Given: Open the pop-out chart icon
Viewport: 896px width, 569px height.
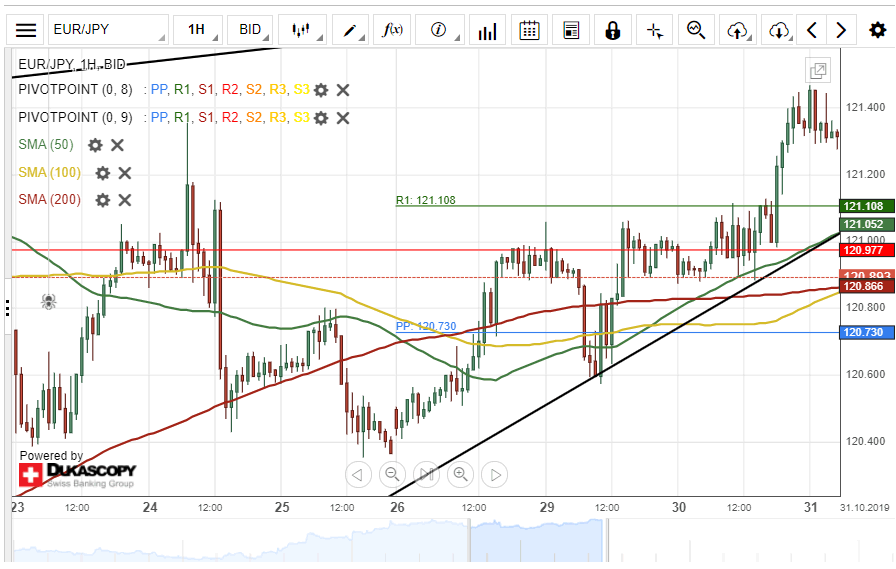Looking at the screenshot, I should tap(818, 70).
